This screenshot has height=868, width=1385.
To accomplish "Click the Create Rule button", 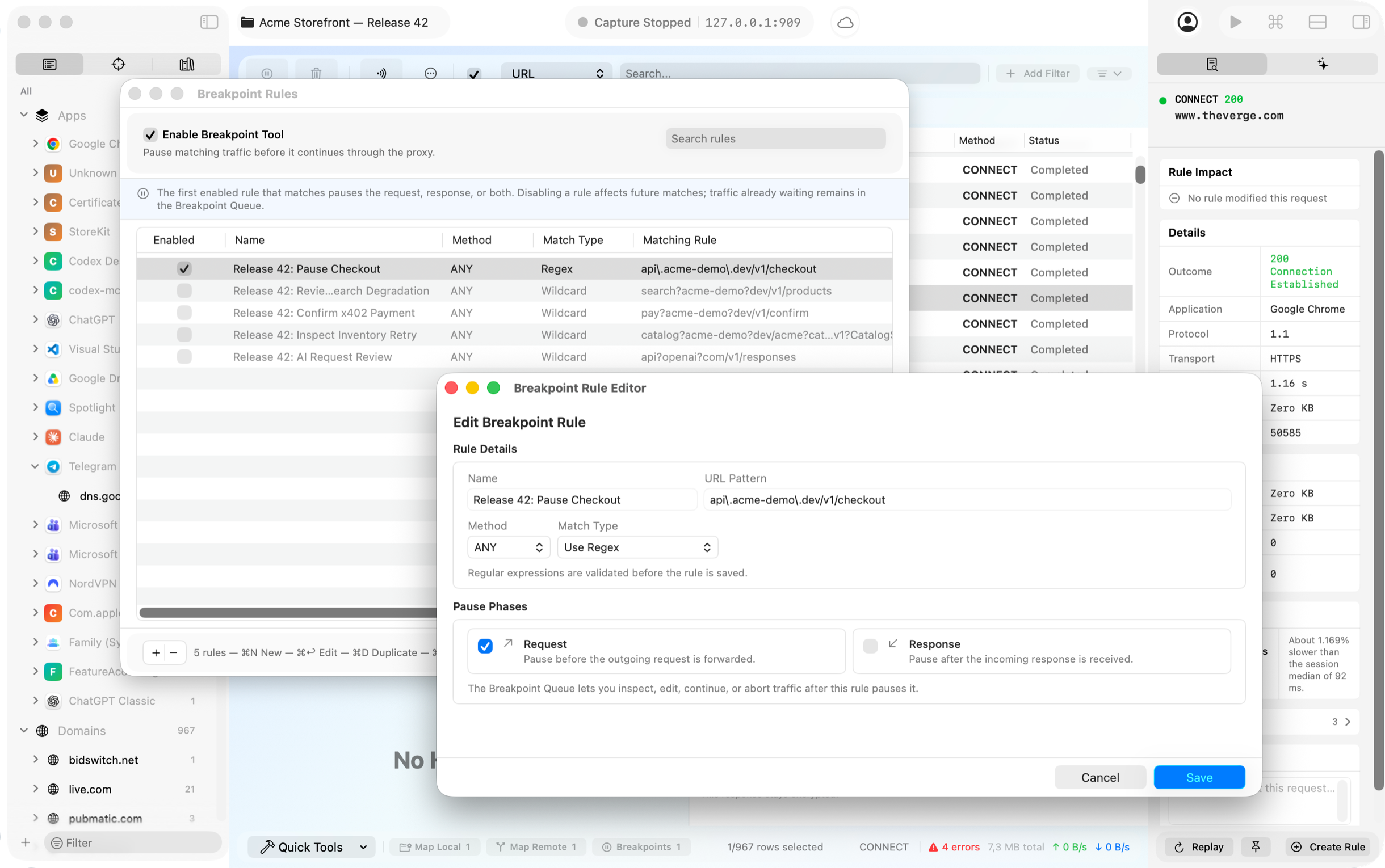I will pyautogui.click(x=1328, y=847).
